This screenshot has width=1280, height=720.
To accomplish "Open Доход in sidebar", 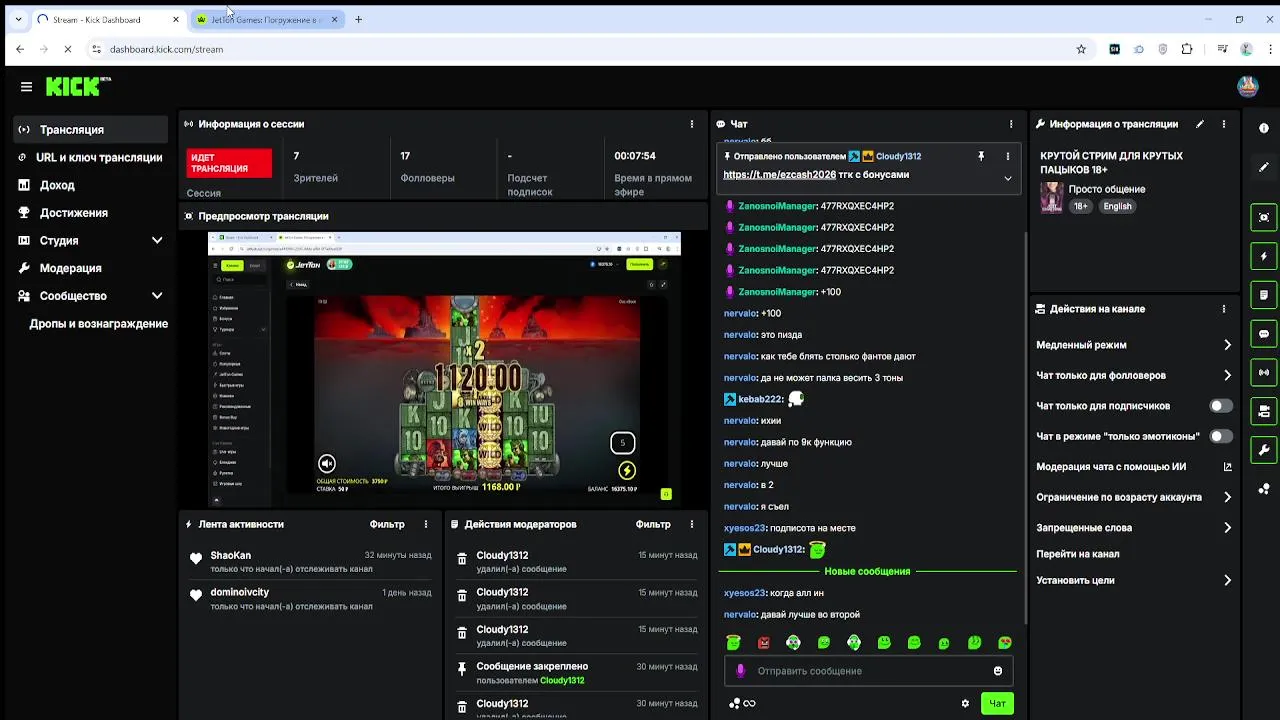I will (x=91, y=185).
